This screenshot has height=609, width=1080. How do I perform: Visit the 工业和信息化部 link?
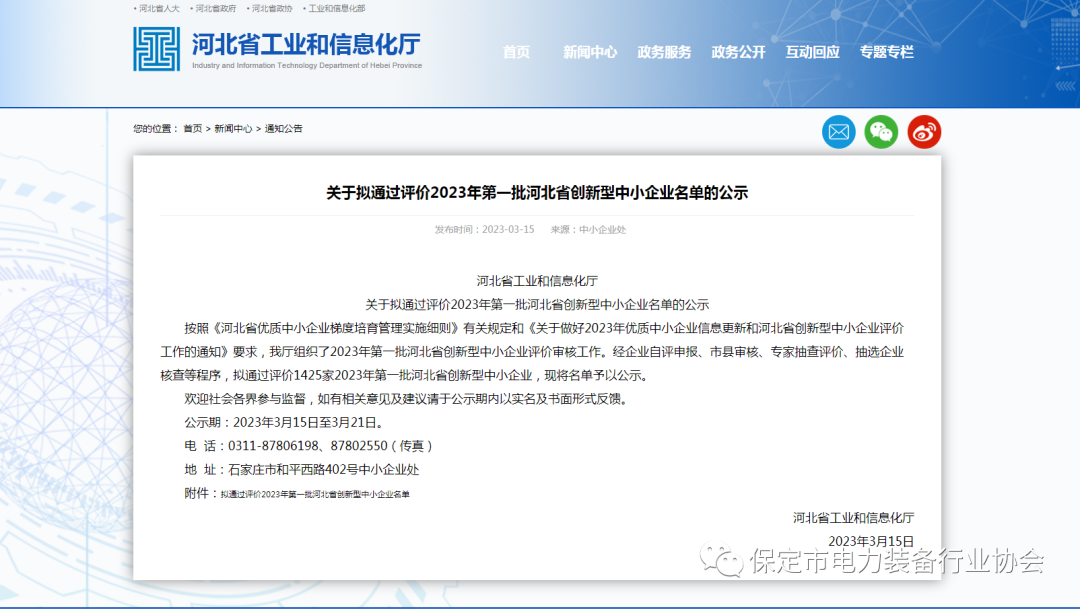click(x=337, y=8)
